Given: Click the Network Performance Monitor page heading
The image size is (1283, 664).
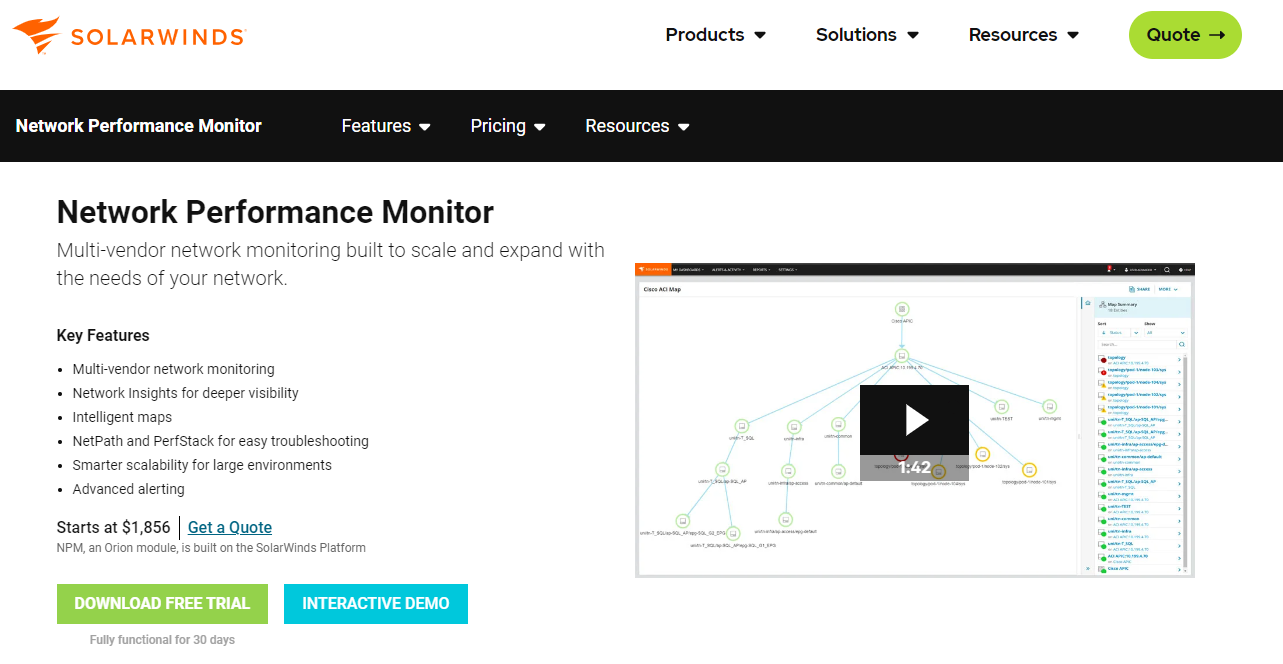Looking at the screenshot, I should pyautogui.click(x=275, y=212).
